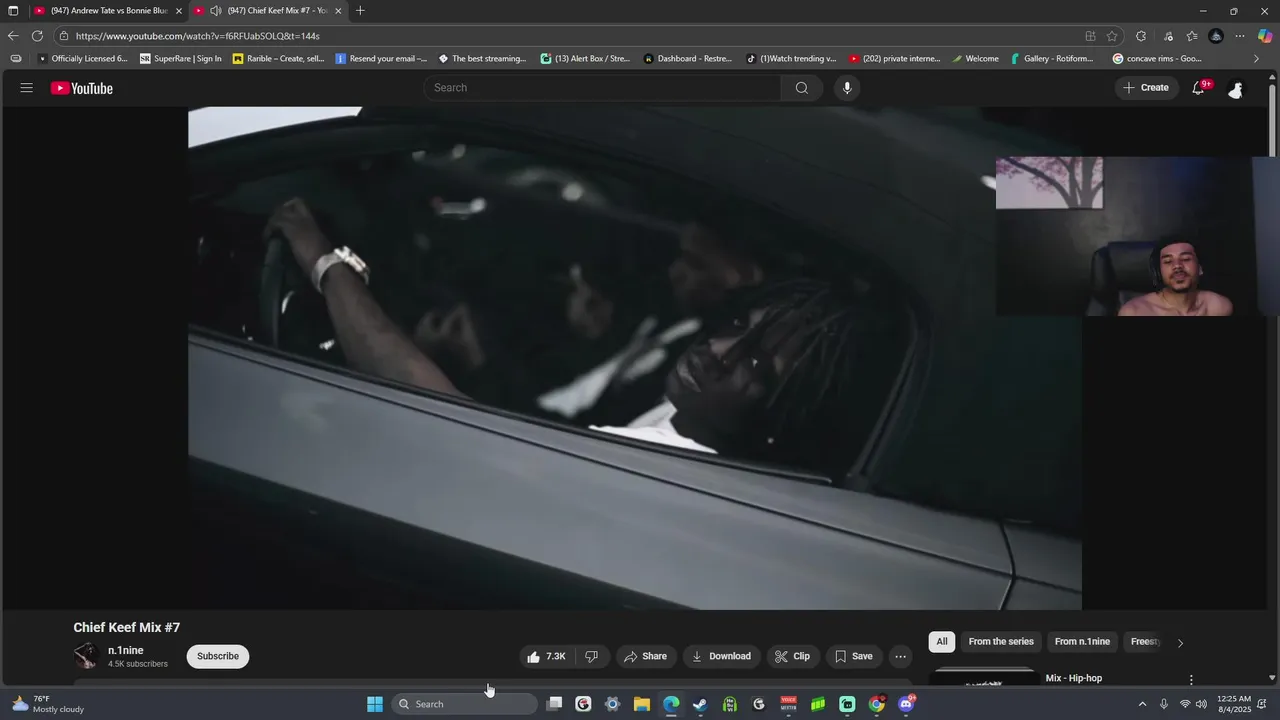Open the browser profile avatar
The image size is (1280, 720).
coord(1216,36)
